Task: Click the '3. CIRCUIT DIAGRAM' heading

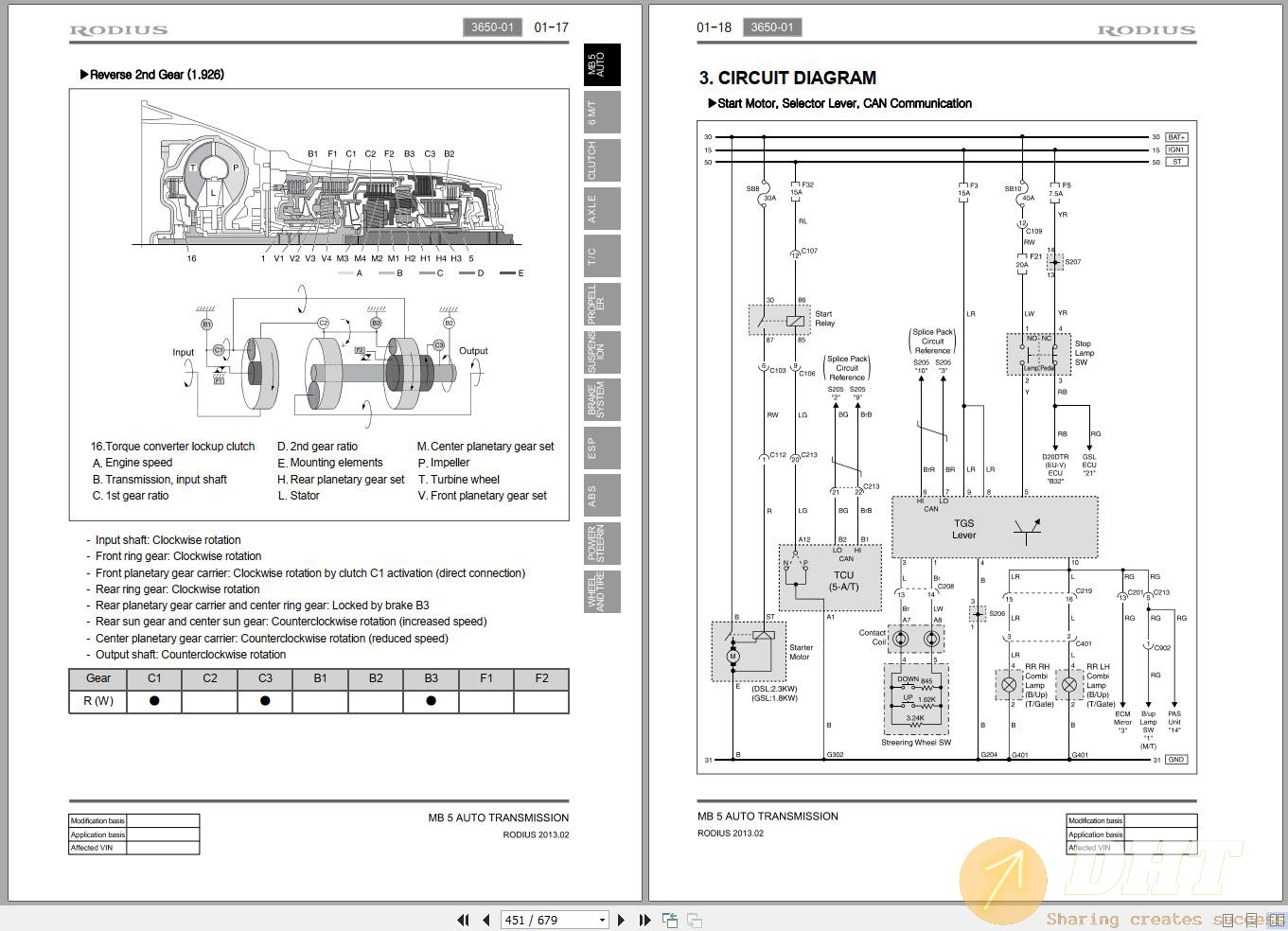Action: (x=787, y=78)
